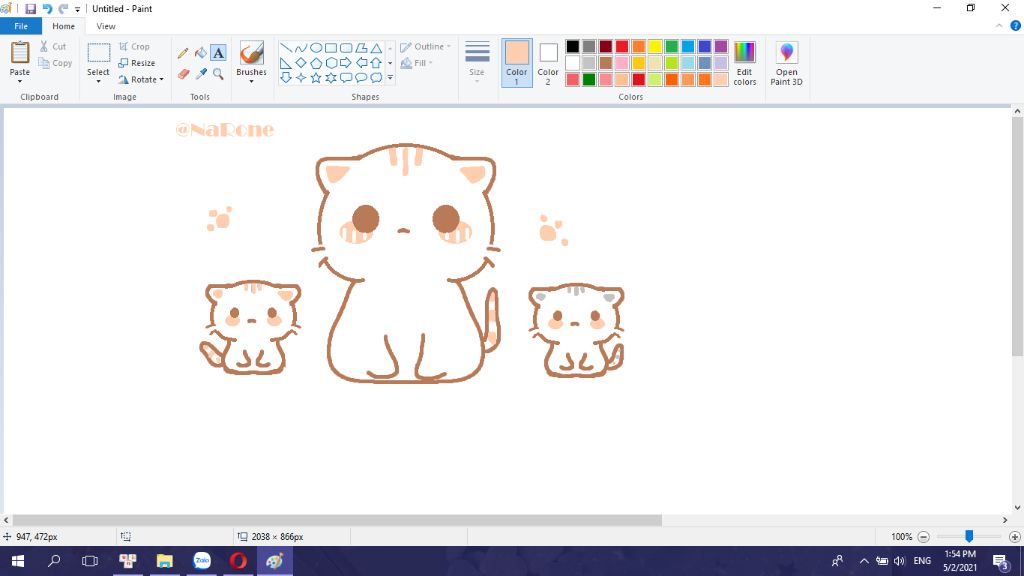Image resolution: width=1024 pixels, height=576 pixels.
Task: Select the Magnifier tool
Action: point(218,74)
